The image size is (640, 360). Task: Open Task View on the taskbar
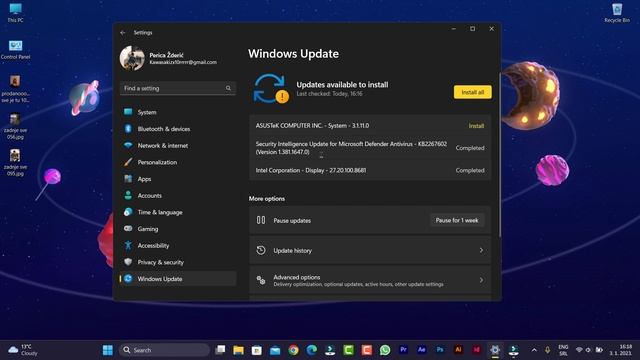(x=220, y=350)
